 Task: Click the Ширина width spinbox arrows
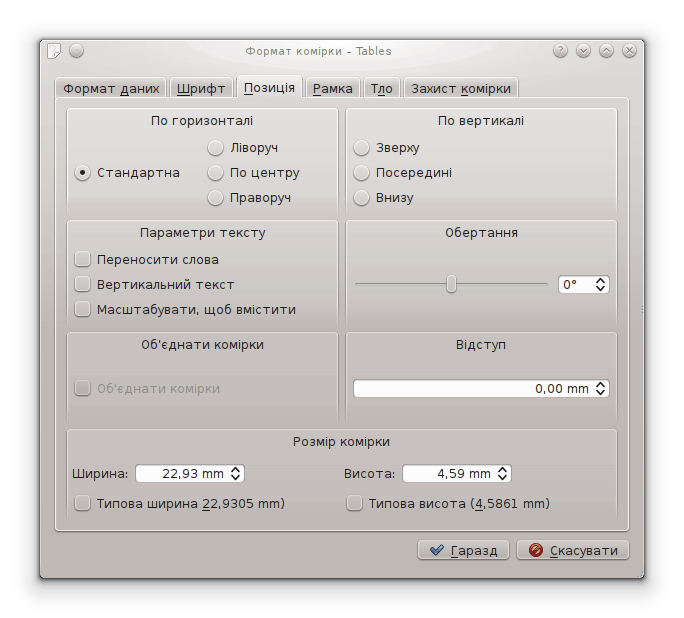(x=237, y=474)
